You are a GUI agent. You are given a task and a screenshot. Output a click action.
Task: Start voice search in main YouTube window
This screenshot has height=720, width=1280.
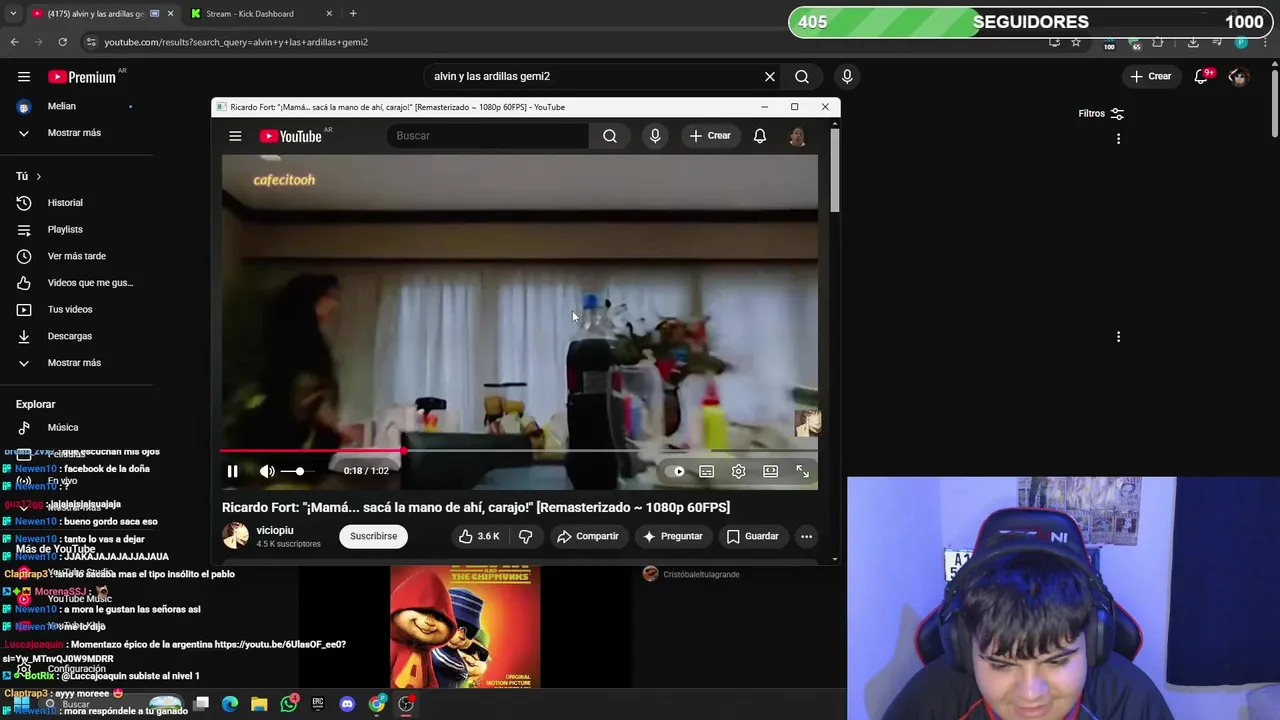tap(847, 76)
